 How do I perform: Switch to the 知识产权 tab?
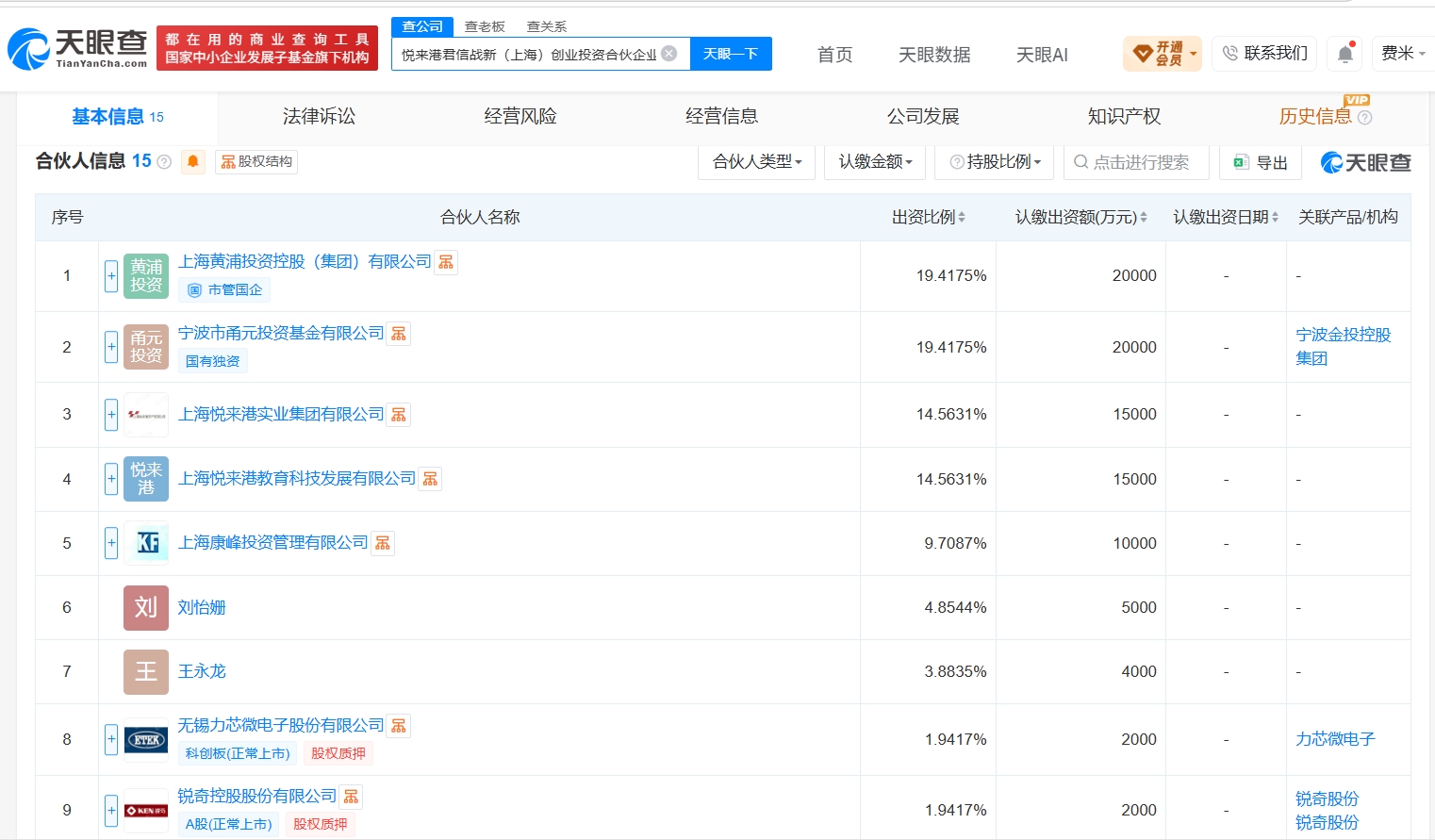click(x=1124, y=117)
